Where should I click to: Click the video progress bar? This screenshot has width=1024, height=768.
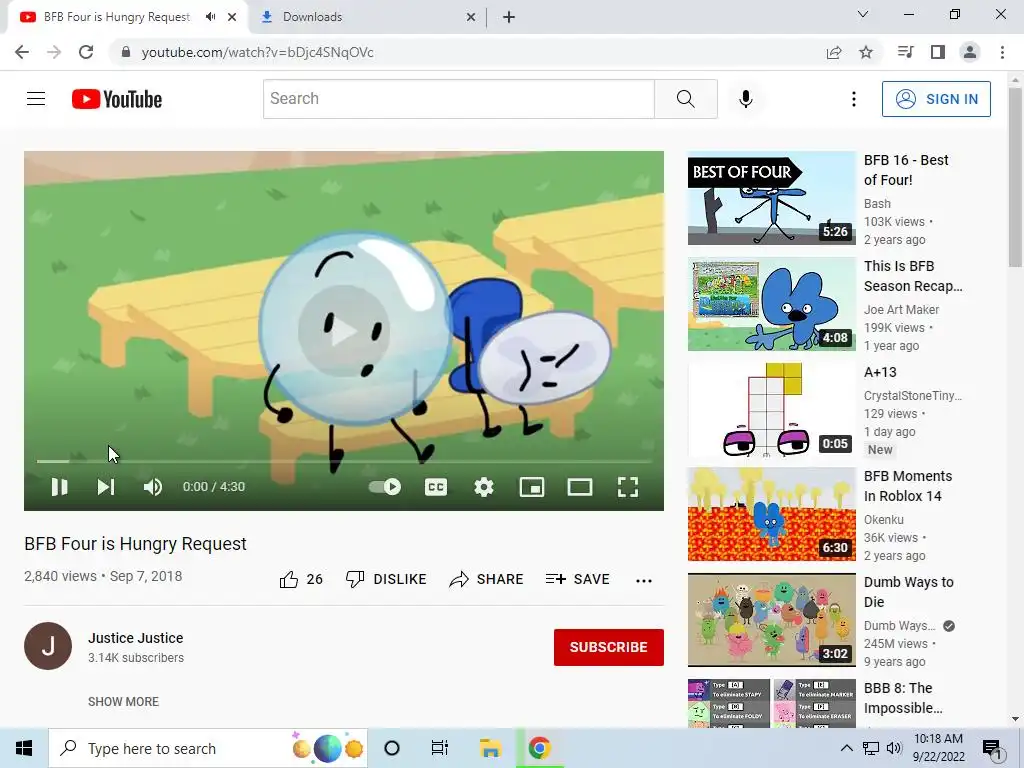(x=344, y=461)
